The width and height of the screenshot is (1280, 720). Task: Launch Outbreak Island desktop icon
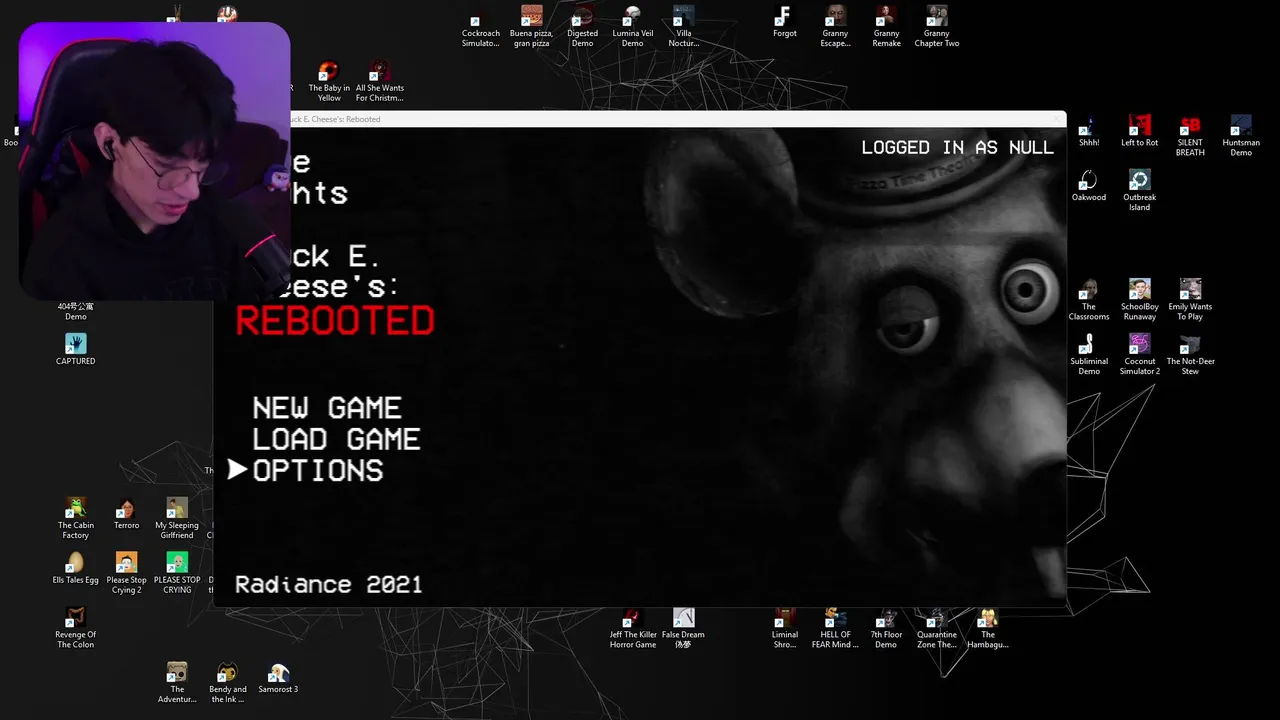click(x=1139, y=191)
